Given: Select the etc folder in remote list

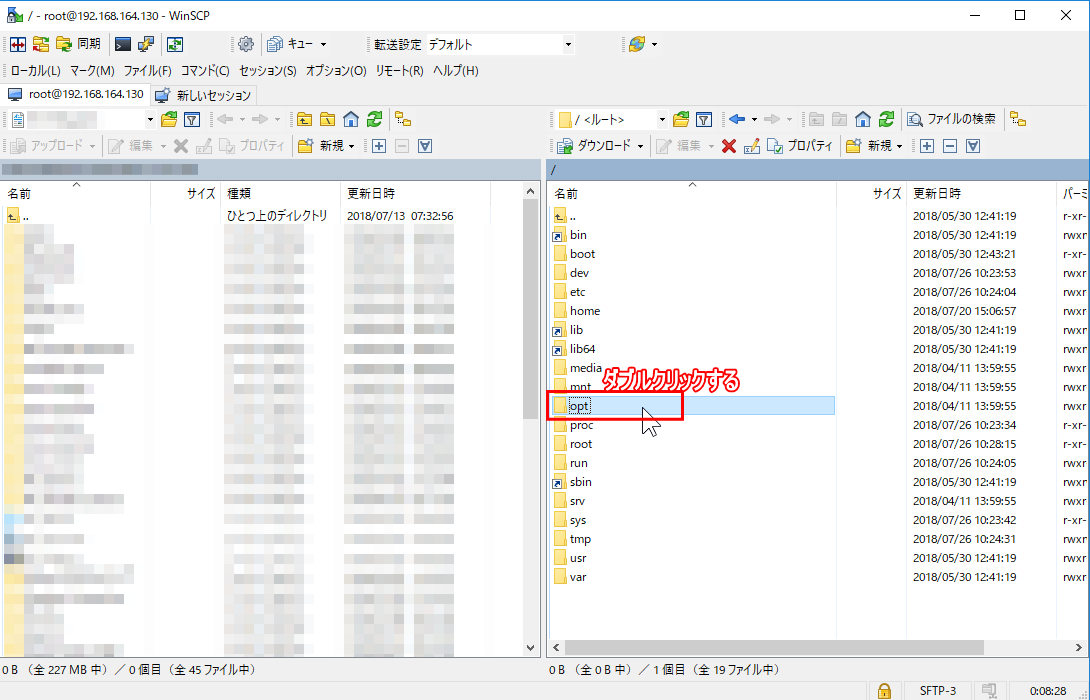Looking at the screenshot, I should coord(578,292).
